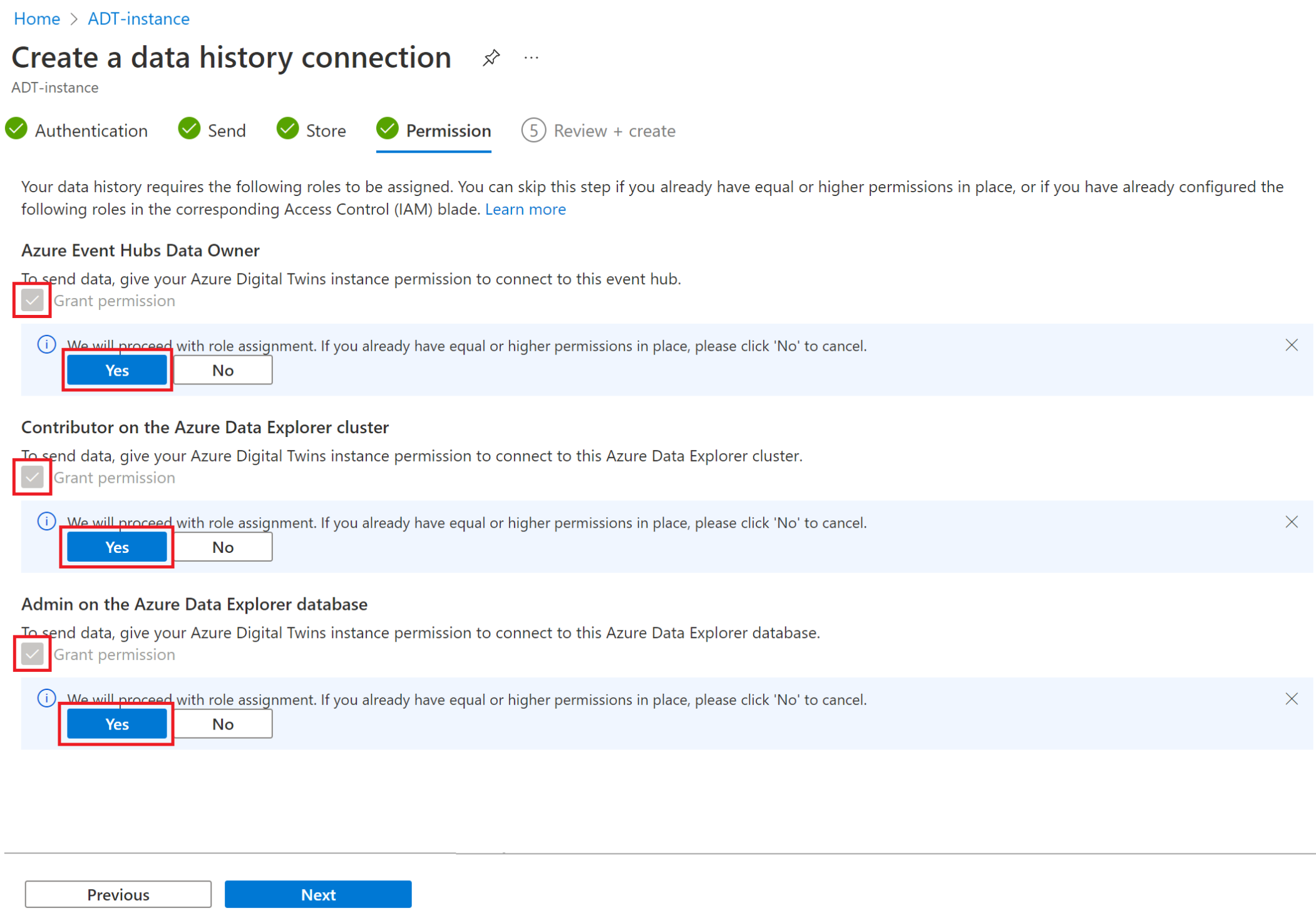Click the Create a data history connection title
The width and height of the screenshot is (1316, 916).
click(231, 58)
